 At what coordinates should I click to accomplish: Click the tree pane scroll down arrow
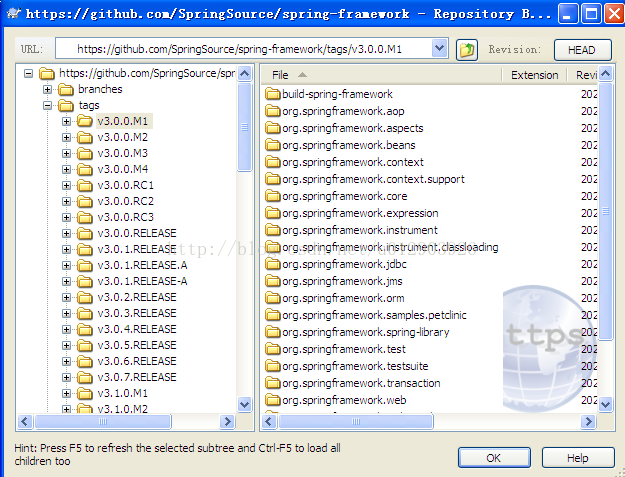(x=244, y=404)
